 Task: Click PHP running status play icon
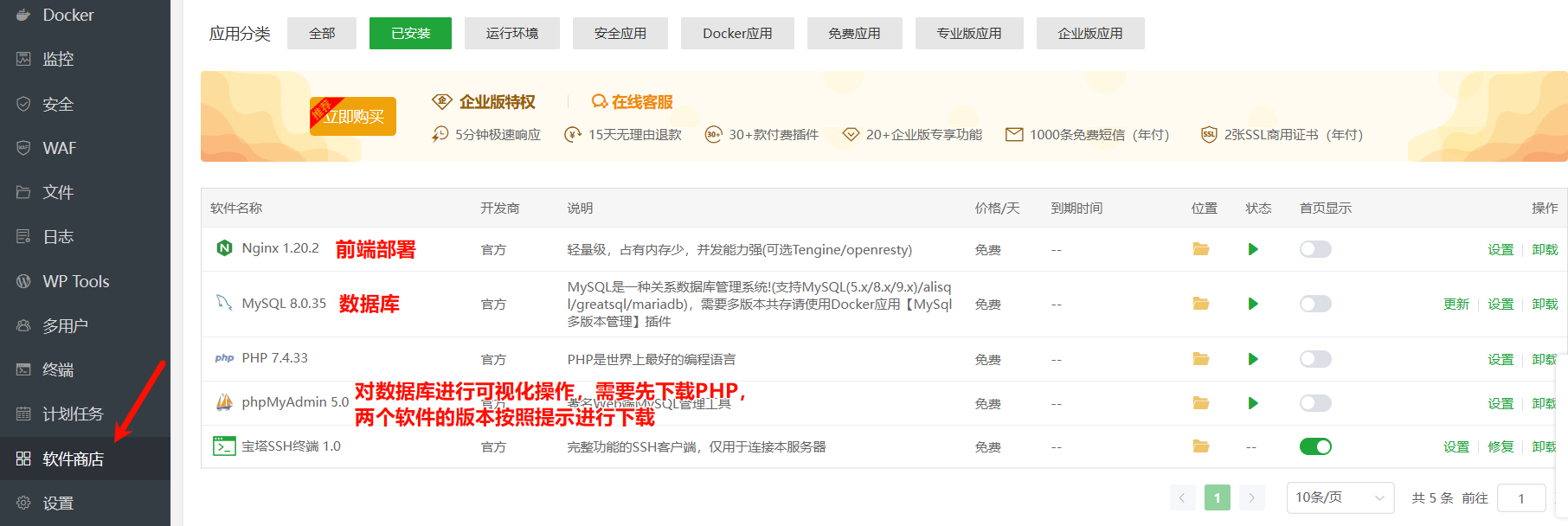[1253, 359]
